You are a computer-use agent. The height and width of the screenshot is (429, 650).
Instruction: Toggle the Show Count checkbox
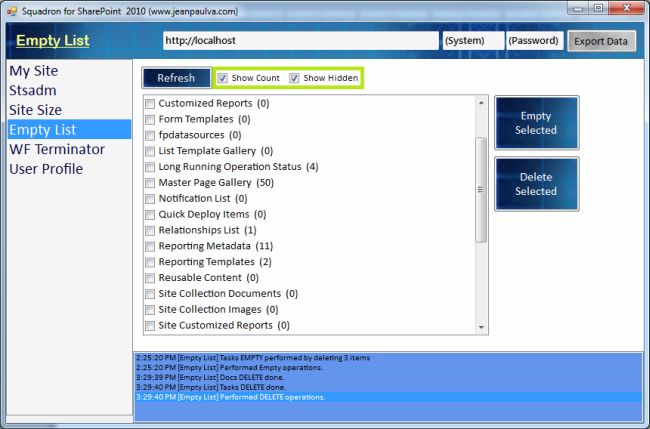click(223, 78)
